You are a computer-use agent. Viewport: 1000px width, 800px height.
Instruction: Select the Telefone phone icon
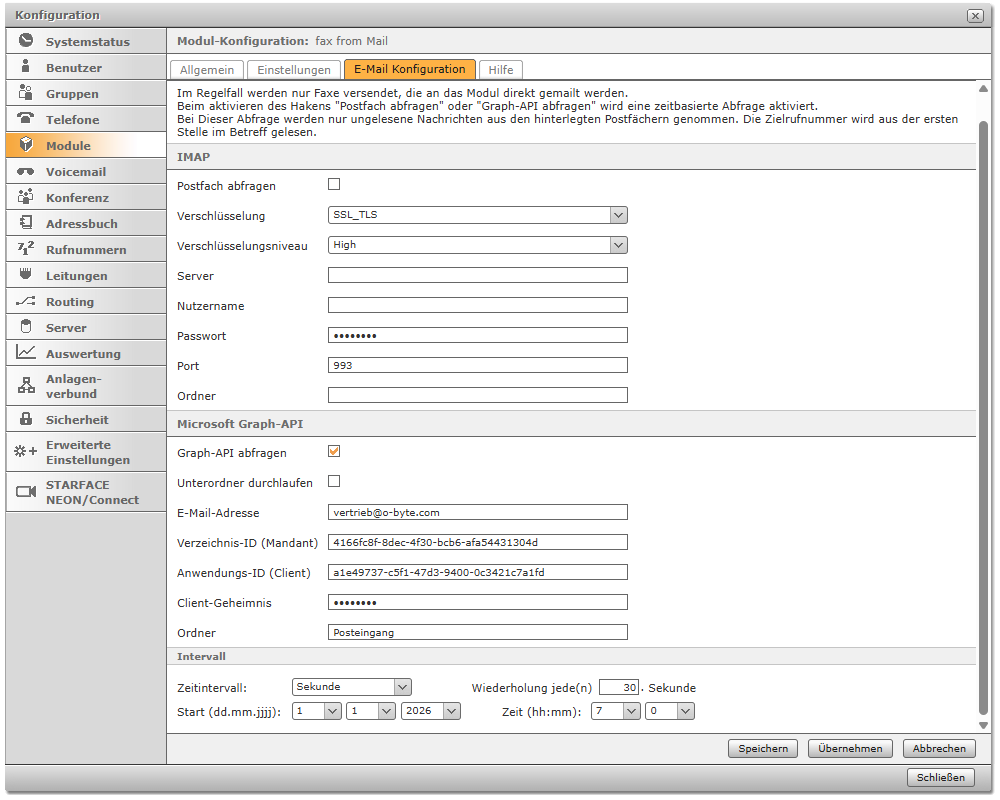click(26, 119)
